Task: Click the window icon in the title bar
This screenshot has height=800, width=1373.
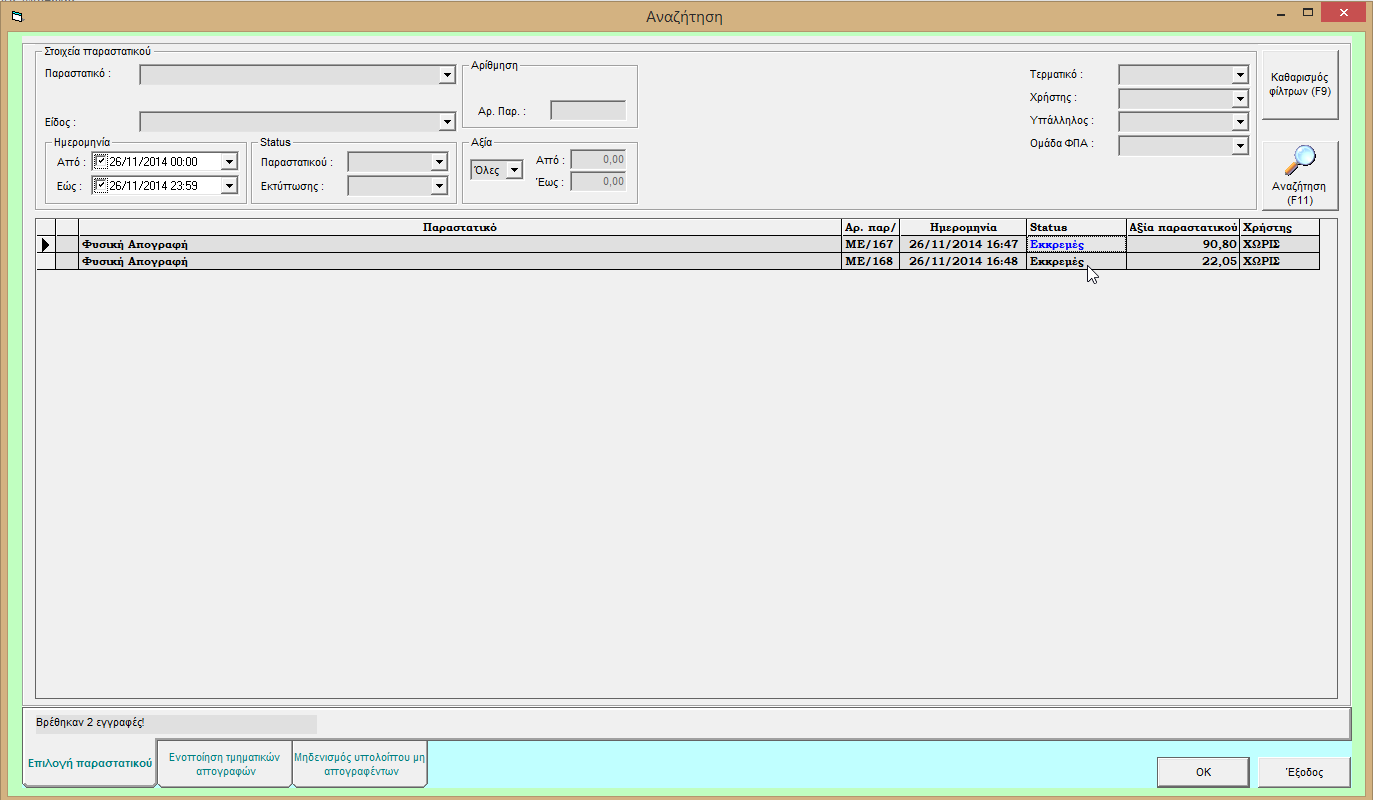Action: pyautogui.click(x=16, y=16)
